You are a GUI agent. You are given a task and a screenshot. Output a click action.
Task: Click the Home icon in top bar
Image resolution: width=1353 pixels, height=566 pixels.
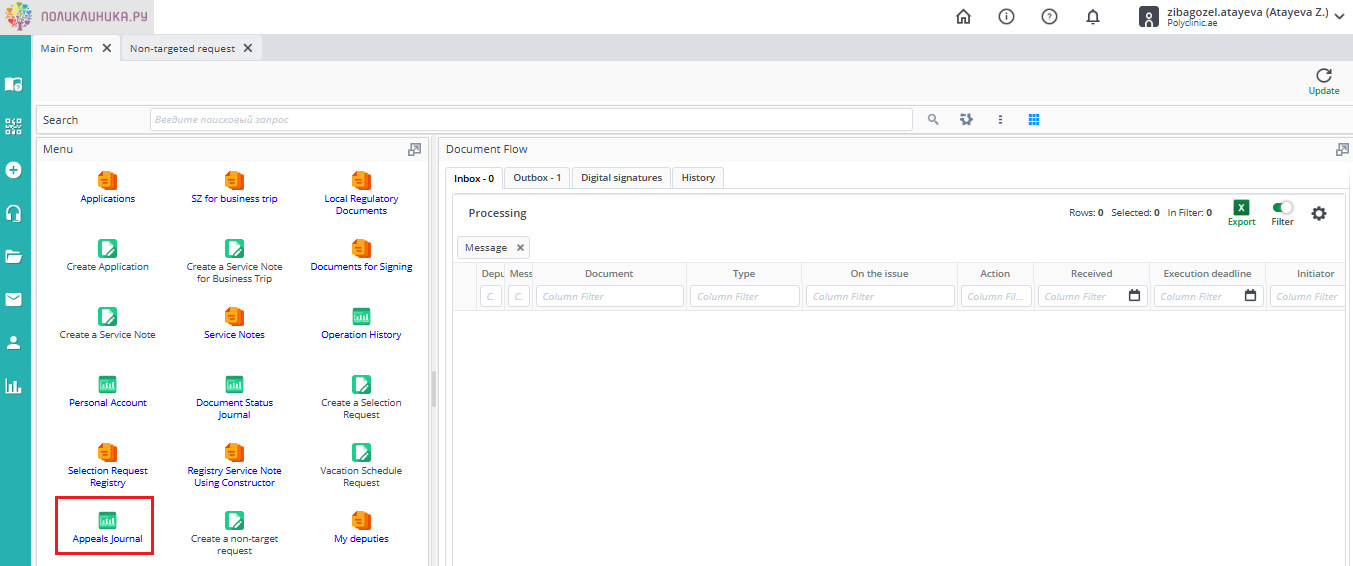[963, 17]
